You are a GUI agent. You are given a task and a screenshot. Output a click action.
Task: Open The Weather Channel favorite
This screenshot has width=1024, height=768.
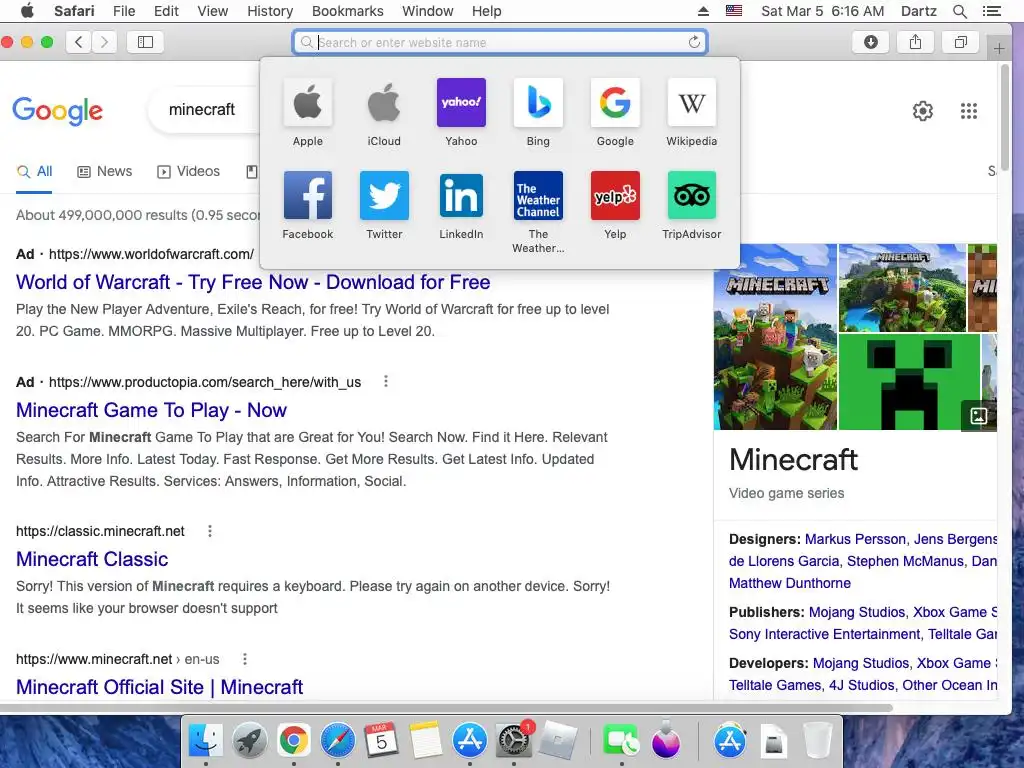pyautogui.click(x=538, y=196)
